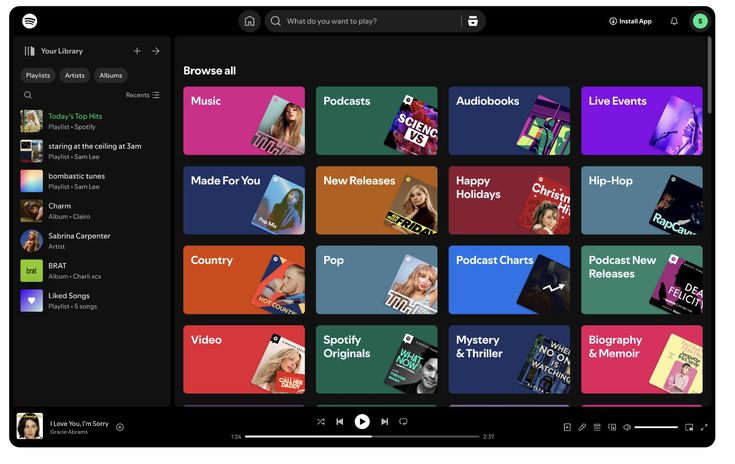The width and height of the screenshot is (735, 464).
Task: Seek within the song progress bar
Action: (x=362, y=436)
